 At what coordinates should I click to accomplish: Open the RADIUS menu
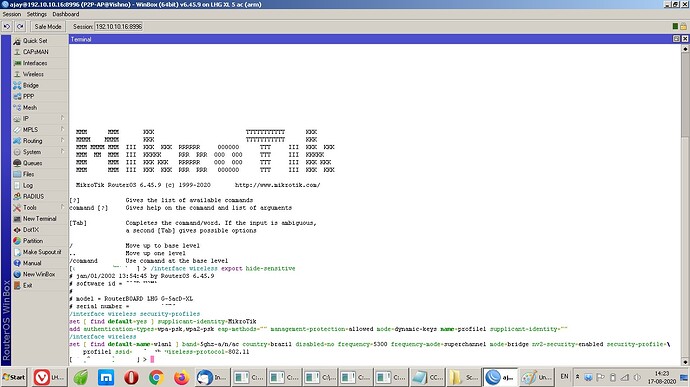(33, 196)
